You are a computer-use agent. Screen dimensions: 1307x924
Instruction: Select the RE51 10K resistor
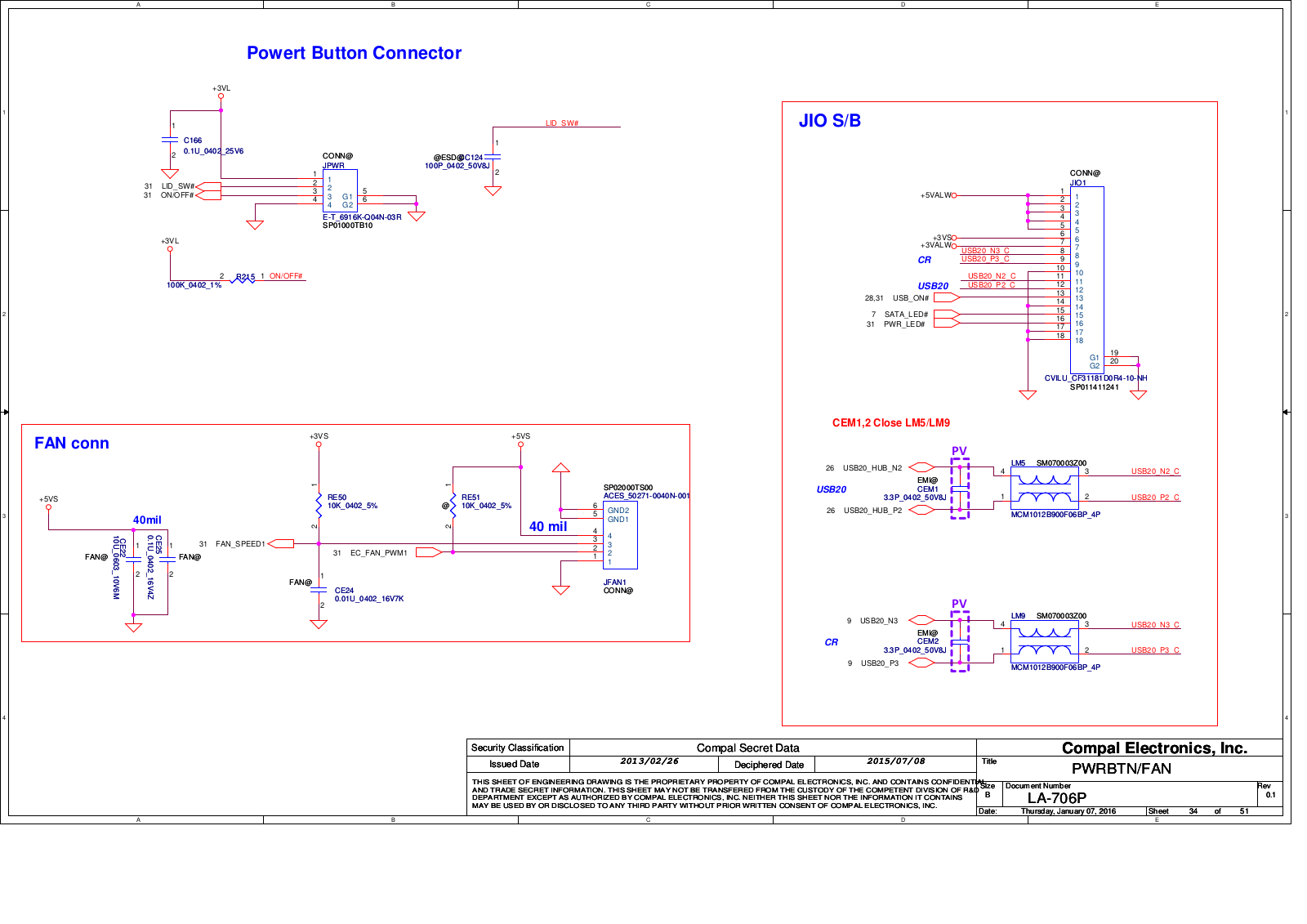pyautogui.click(x=453, y=504)
